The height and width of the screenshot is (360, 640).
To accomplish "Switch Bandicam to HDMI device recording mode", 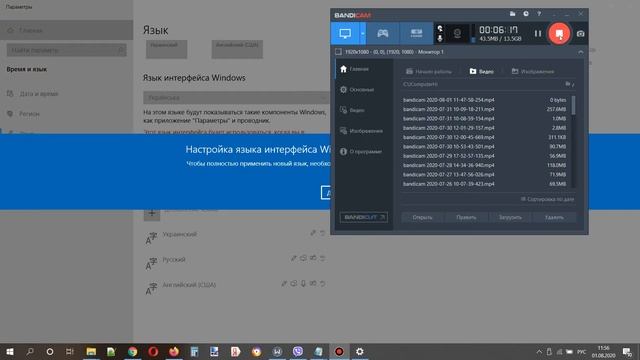I will click(x=416, y=33).
